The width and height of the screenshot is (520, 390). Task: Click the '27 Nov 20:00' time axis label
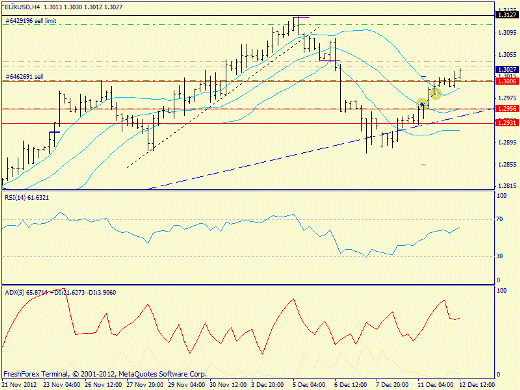click(145, 384)
